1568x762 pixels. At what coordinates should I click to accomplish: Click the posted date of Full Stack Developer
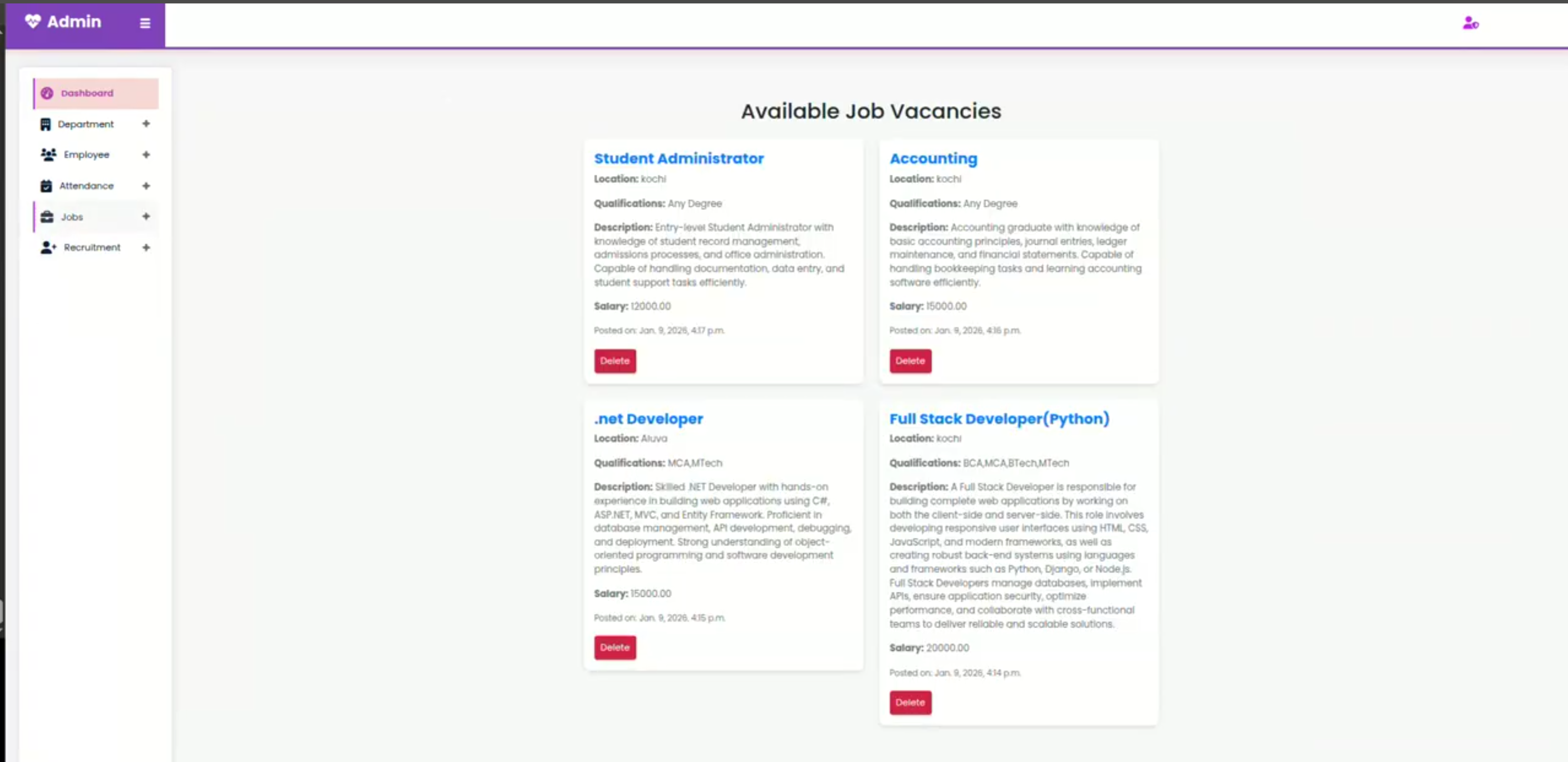pyautogui.click(x=955, y=673)
